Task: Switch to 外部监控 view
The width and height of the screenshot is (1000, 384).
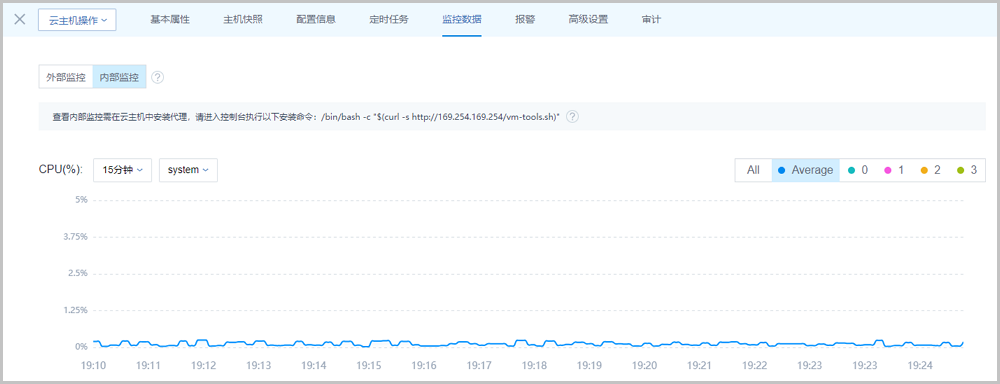Action: click(x=66, y=77)
